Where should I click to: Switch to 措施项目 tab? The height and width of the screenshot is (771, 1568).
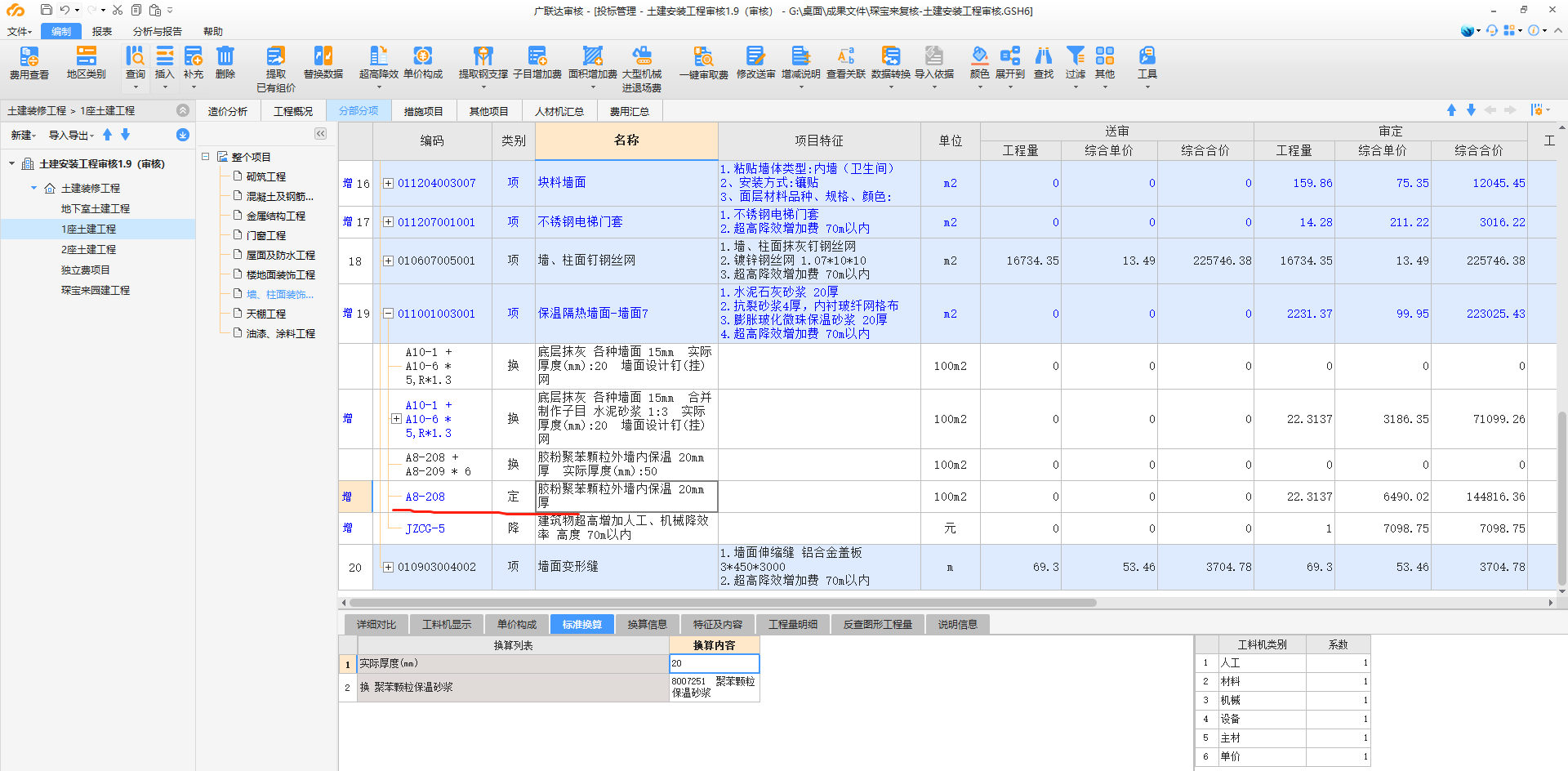tap(424, 111)
